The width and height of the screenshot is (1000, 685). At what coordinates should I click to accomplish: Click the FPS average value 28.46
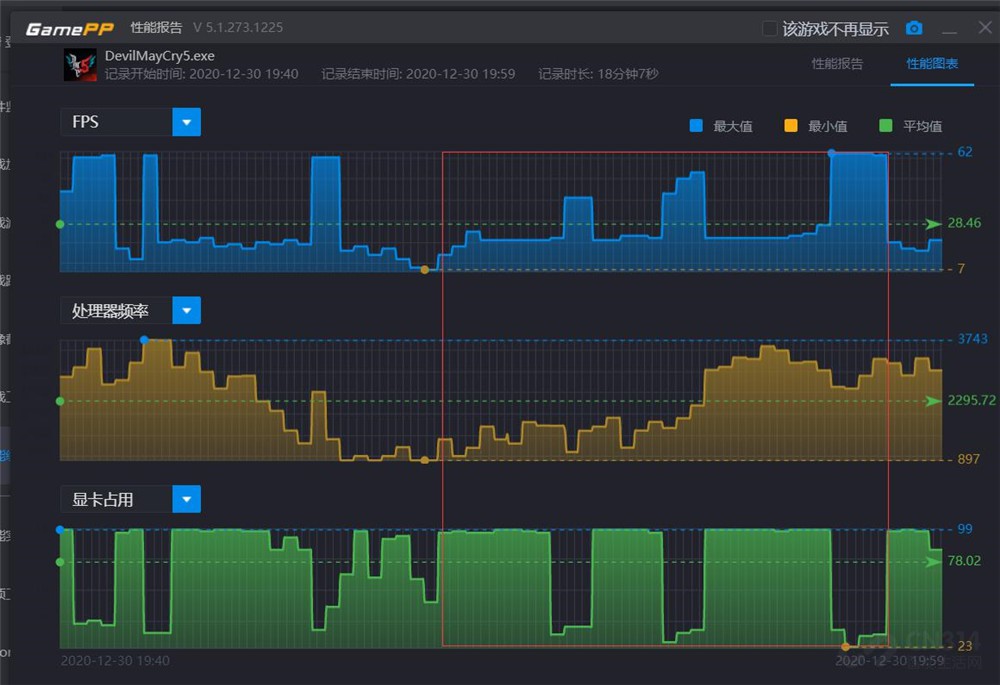(964, 223)
